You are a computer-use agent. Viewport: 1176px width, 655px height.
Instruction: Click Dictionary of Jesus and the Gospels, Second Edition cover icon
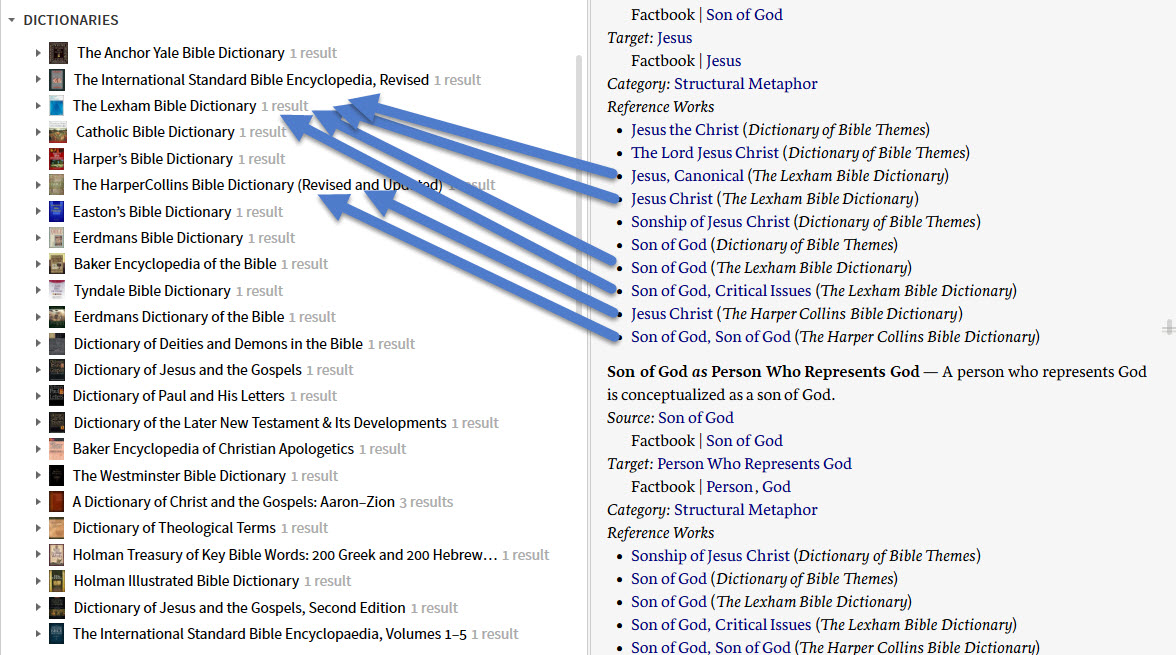point(57,608)
